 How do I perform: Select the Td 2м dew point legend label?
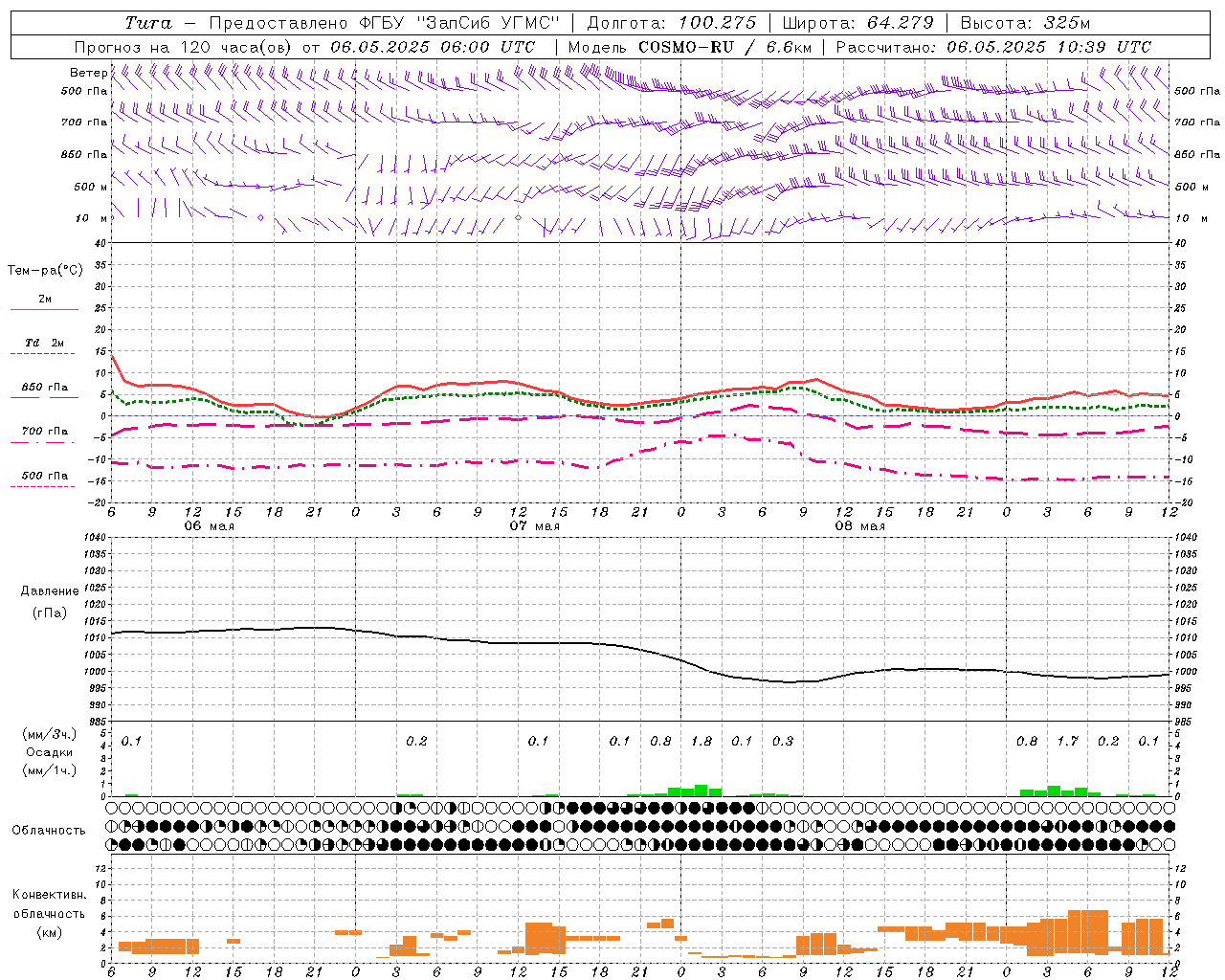pyautogui.click(x=45, y=343)
